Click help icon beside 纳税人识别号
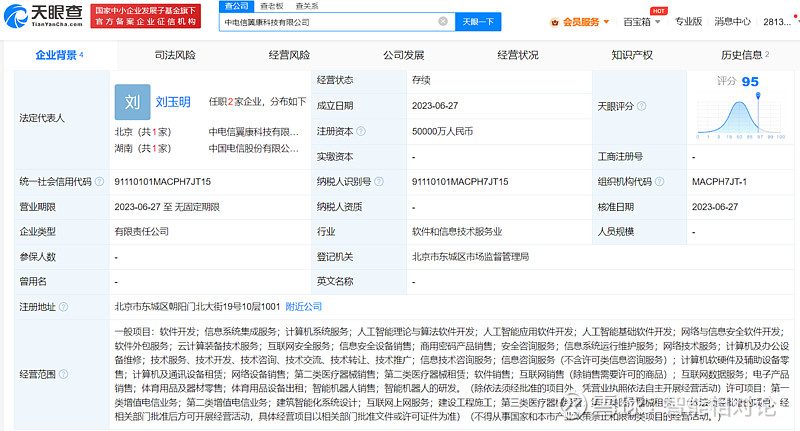This screenshot has width=800, height=431. 379,182
